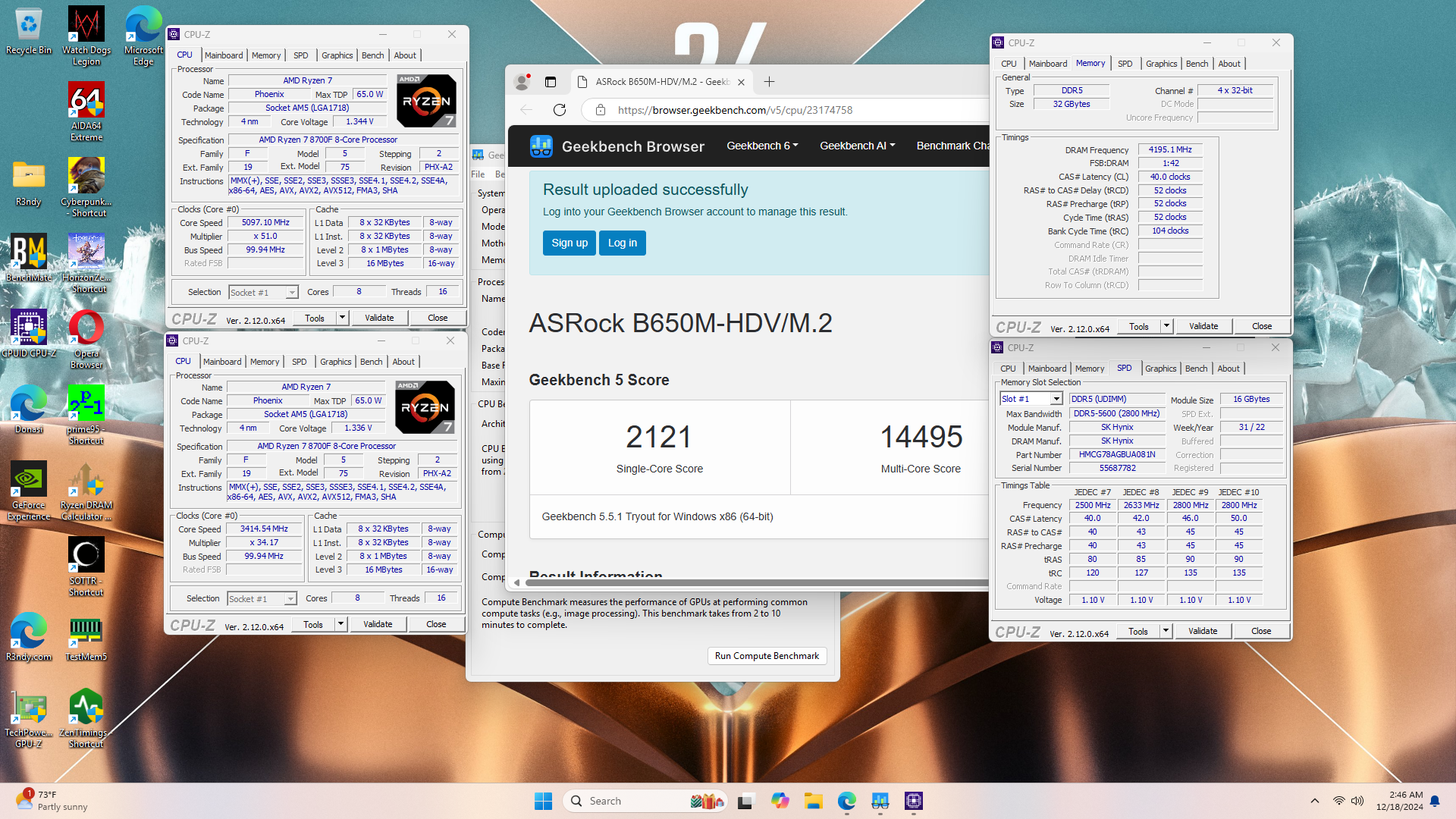The width and height of the screenshot is (1456, 819).
Task: Launch ZenTimings shortcut desktop icon
Action: pos(86,719)
